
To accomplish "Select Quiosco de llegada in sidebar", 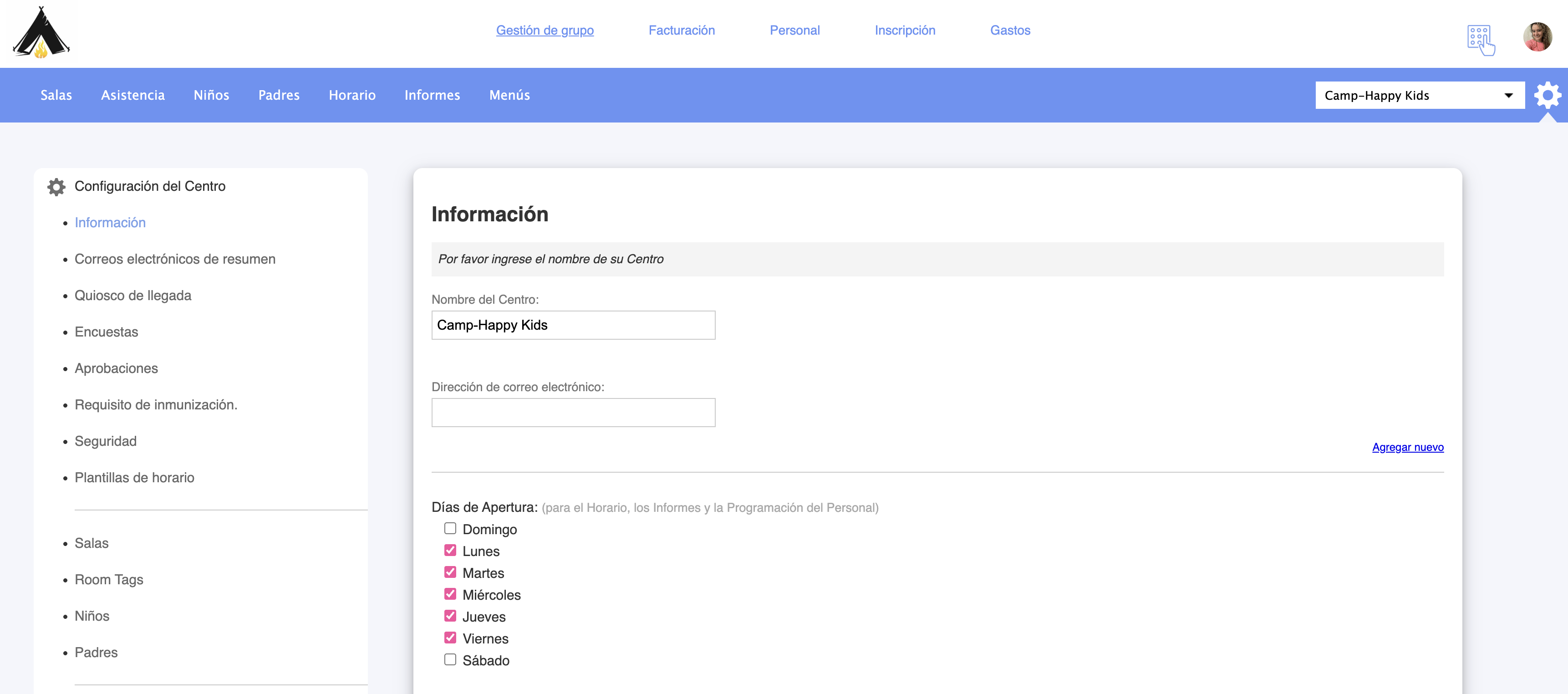I will 132,296.
